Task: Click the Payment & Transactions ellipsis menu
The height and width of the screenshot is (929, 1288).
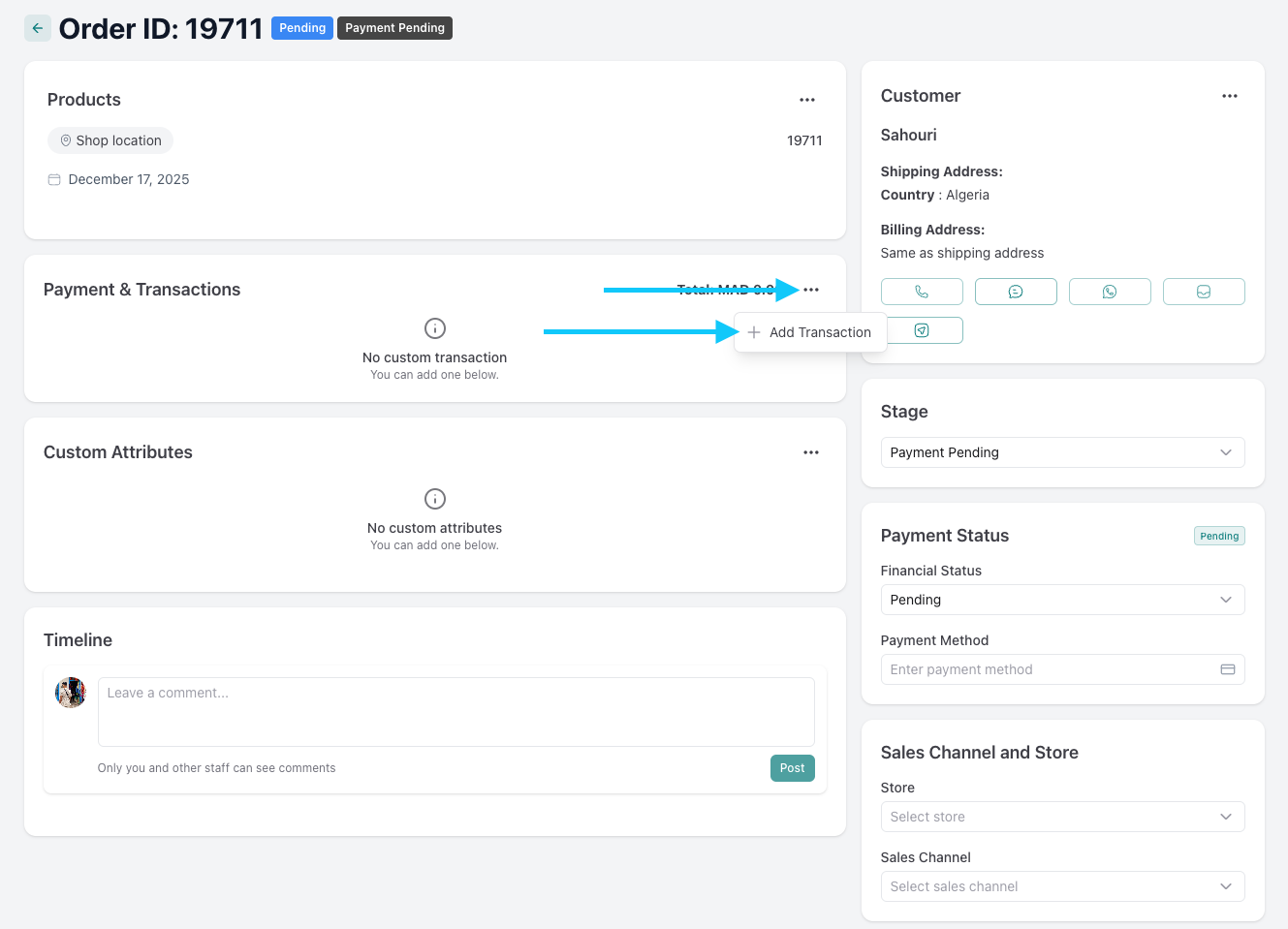Action: pos(811,290)
